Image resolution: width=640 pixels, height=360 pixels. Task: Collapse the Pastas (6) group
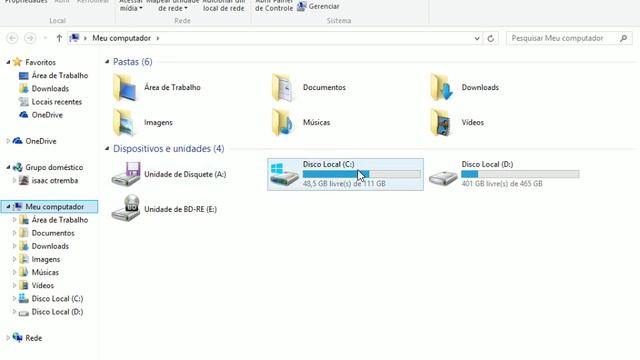pyautogui.click(x=107, y=62)
